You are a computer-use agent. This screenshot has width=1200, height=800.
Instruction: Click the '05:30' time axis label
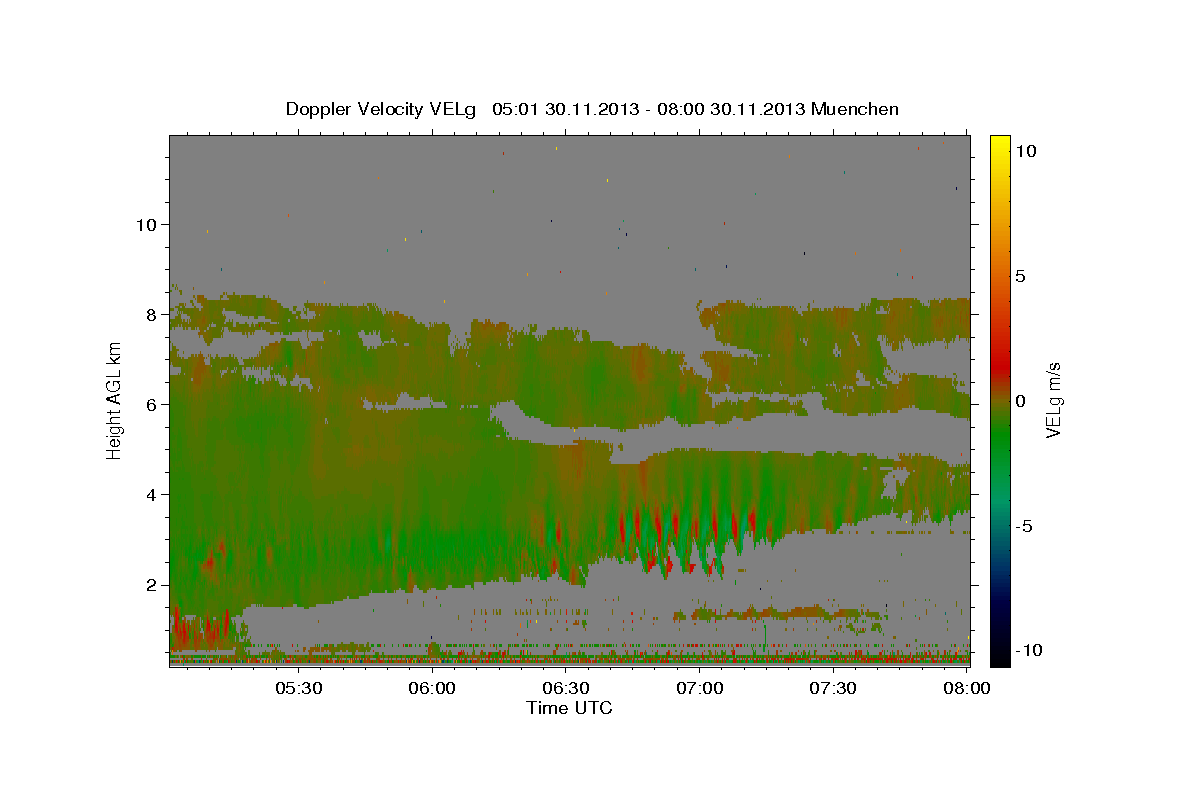298,689
